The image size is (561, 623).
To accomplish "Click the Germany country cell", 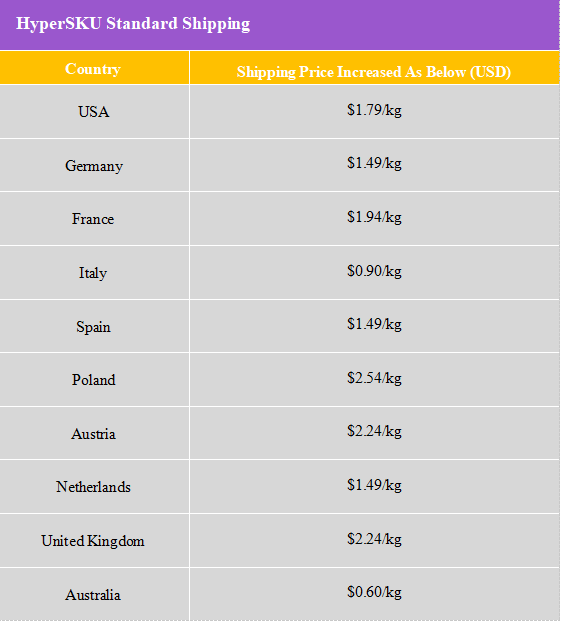I will [x=95, y=165].
